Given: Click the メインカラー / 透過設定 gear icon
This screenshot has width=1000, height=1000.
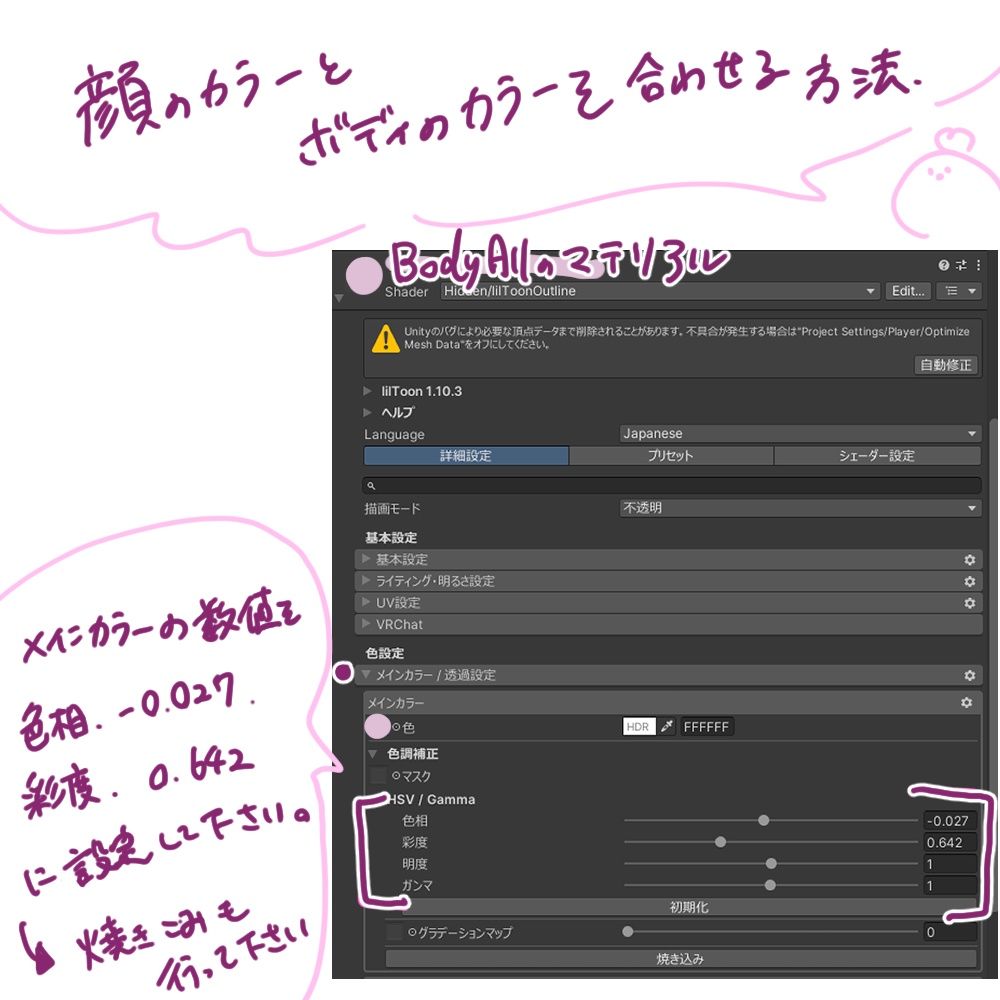Looking at the screenshot, I should click(x=968, y=674).
